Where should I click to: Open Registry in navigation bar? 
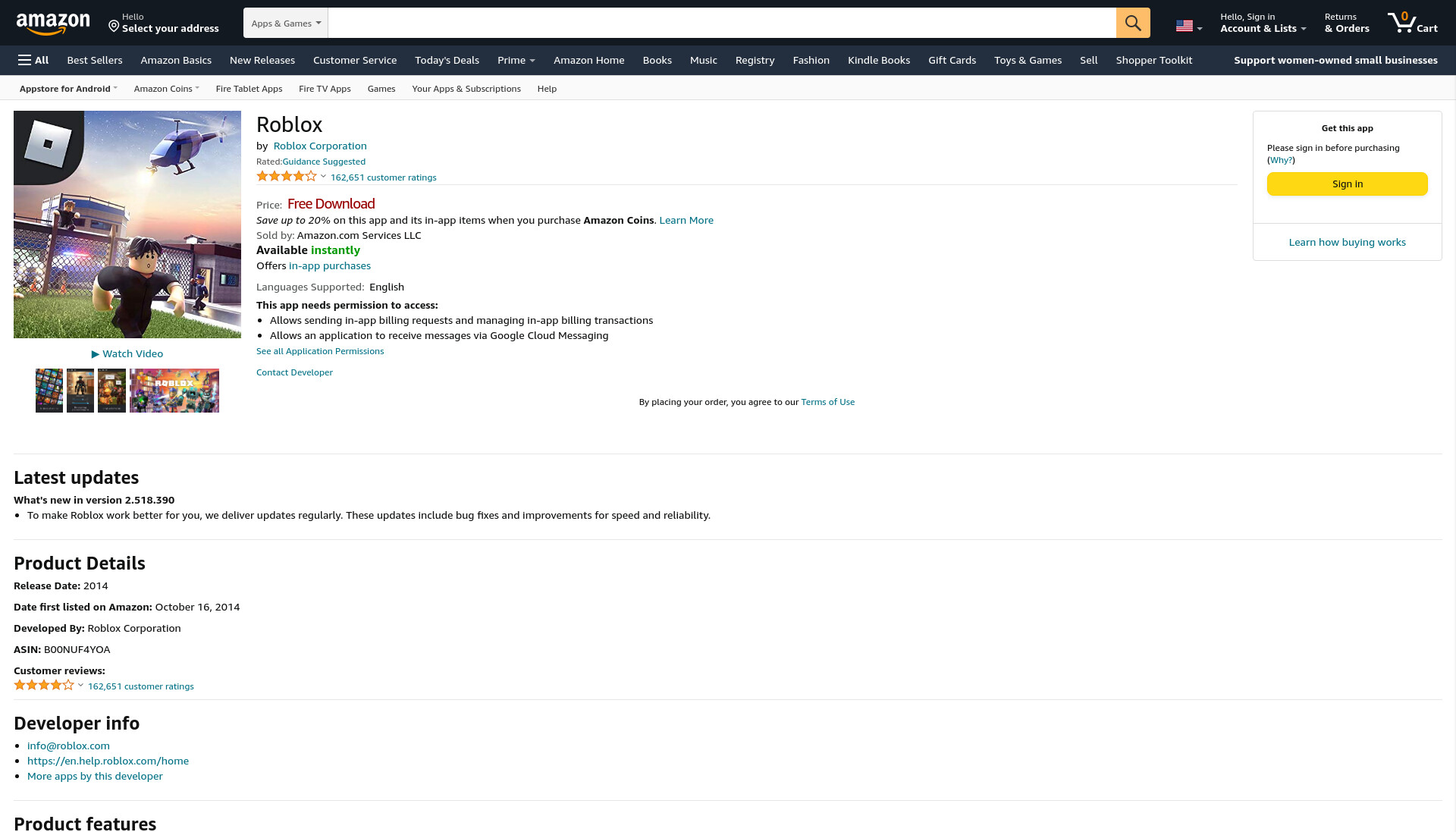pos(755,60)
